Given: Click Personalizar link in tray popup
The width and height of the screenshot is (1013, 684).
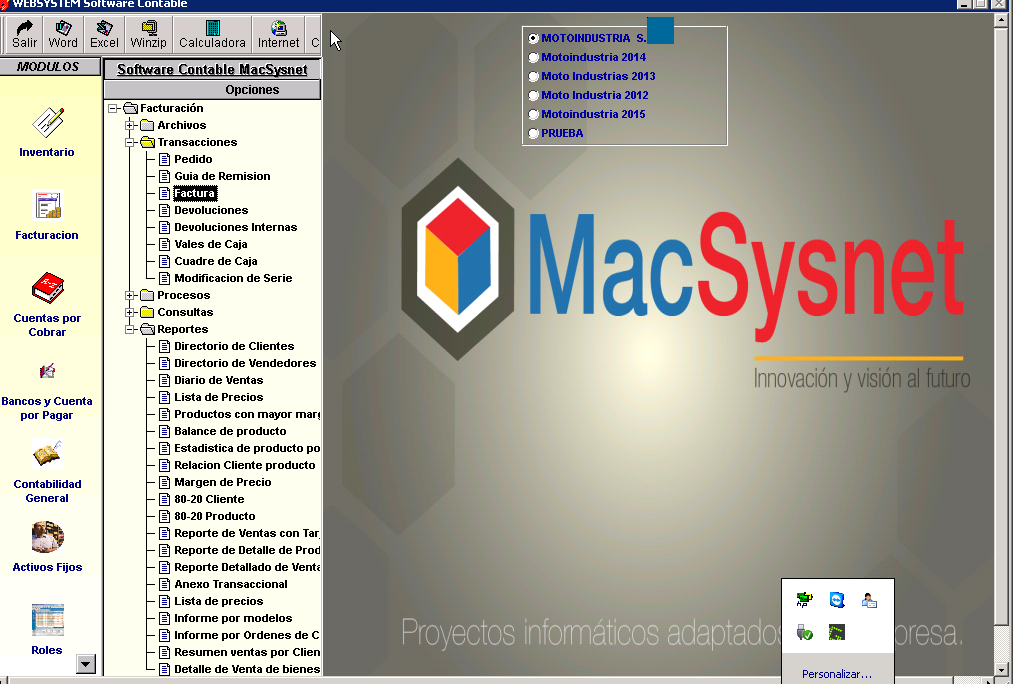Looking at the screenshot, I should click(836, 674).
